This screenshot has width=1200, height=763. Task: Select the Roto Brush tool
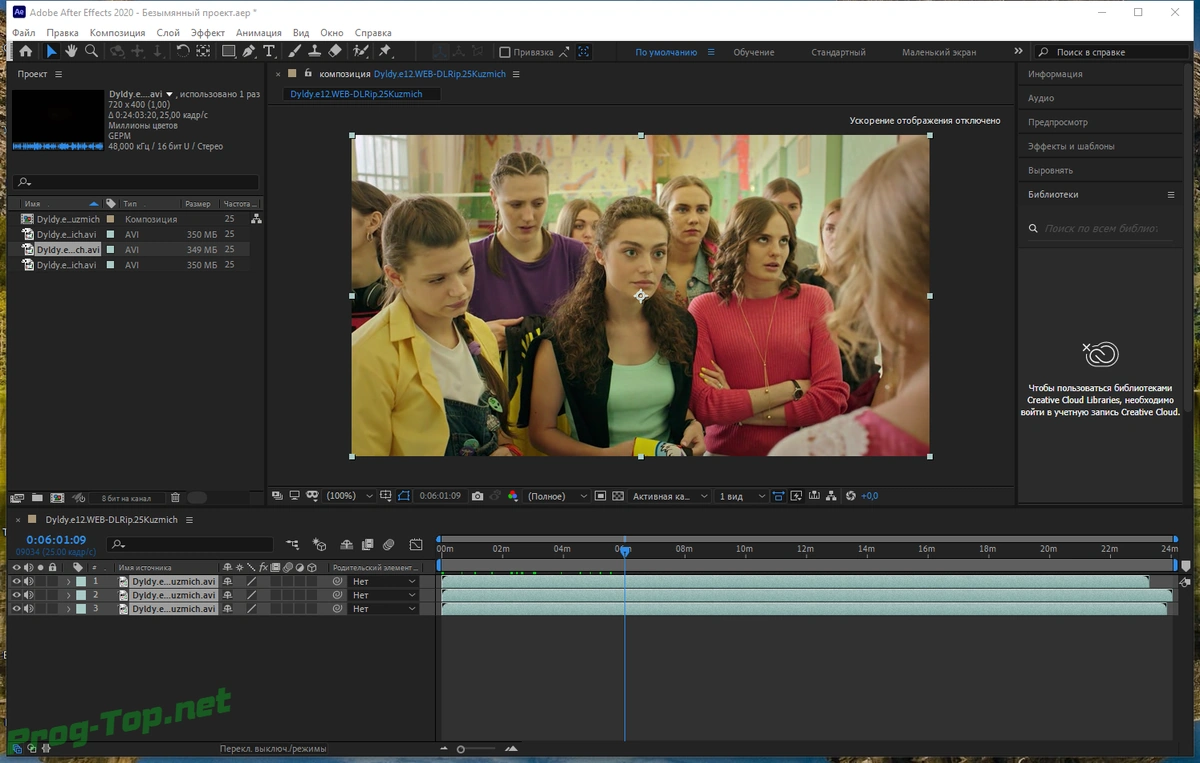click(361, 51)
